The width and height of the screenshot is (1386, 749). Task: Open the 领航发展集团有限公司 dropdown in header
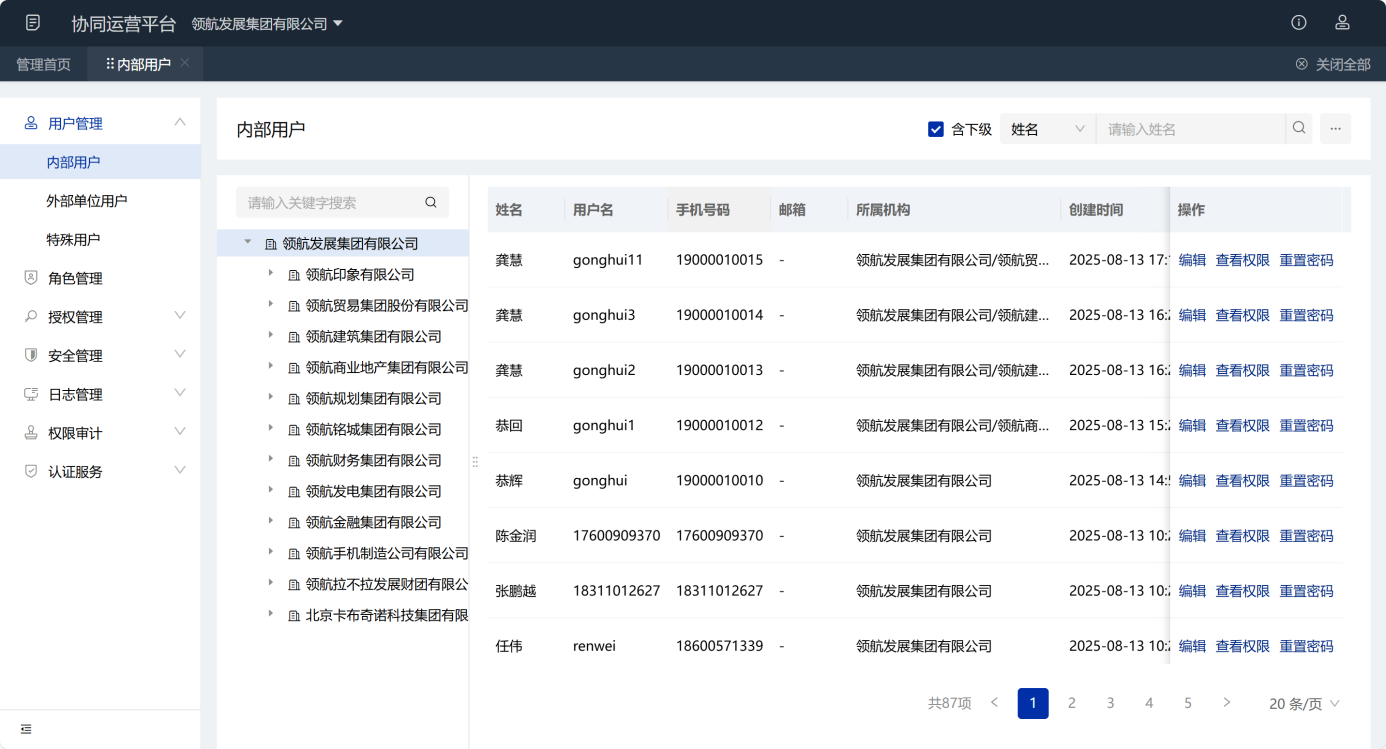click(267, 24)
